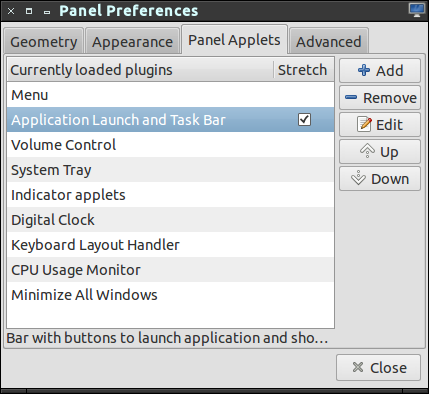Click the X icon on Close button

tap(358, 367)
